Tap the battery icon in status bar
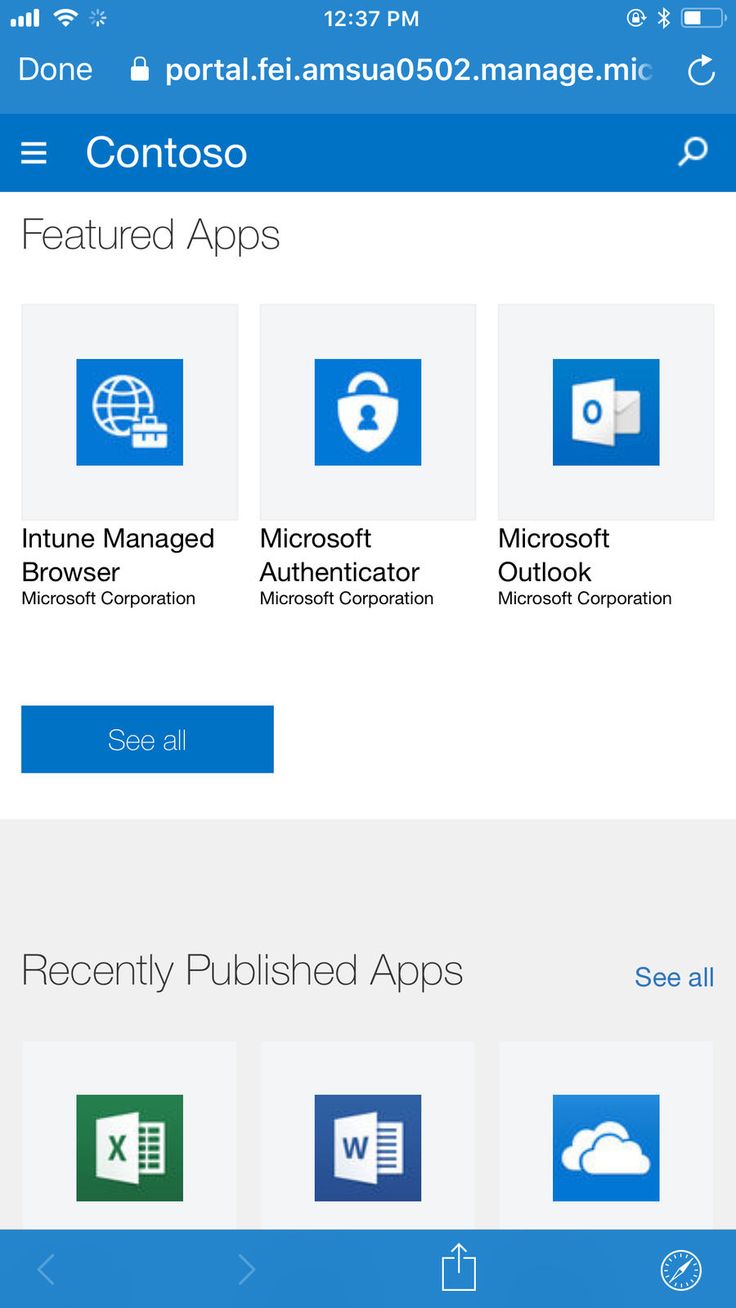 [704, 18]
